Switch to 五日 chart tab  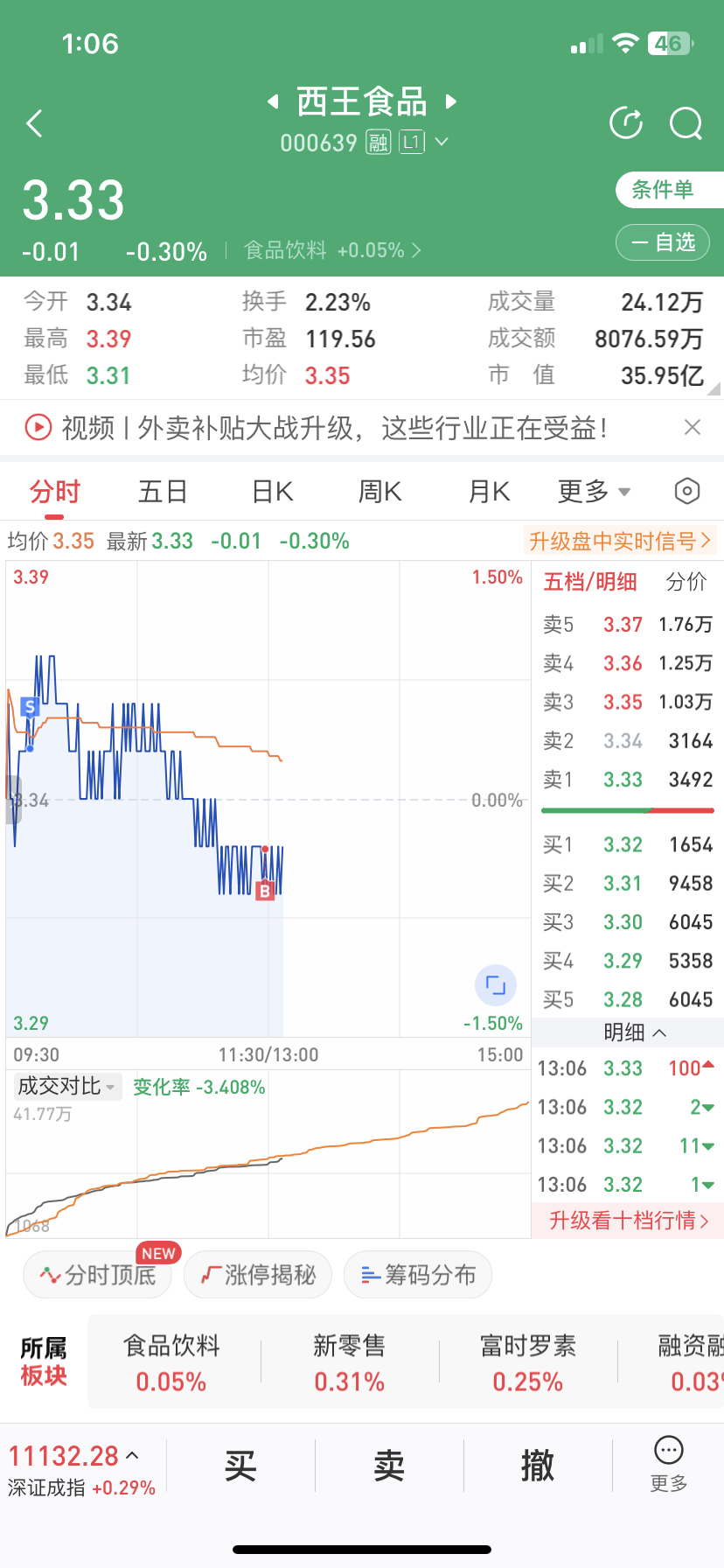point(164,492)
